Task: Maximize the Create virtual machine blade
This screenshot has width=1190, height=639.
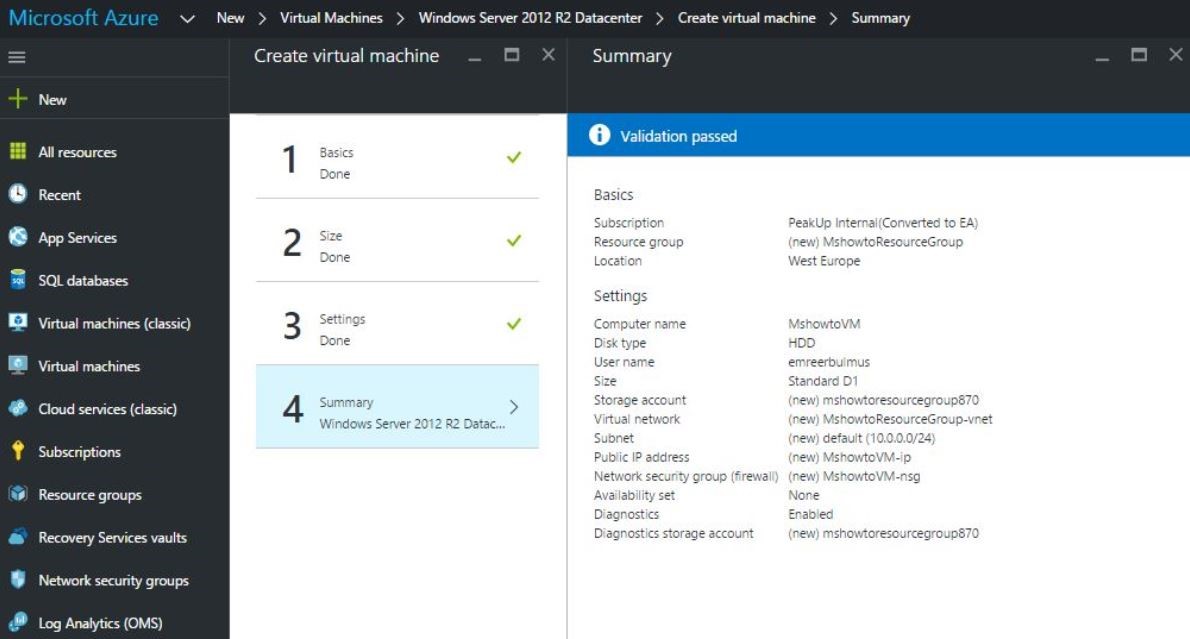Action: pos(512,55)
